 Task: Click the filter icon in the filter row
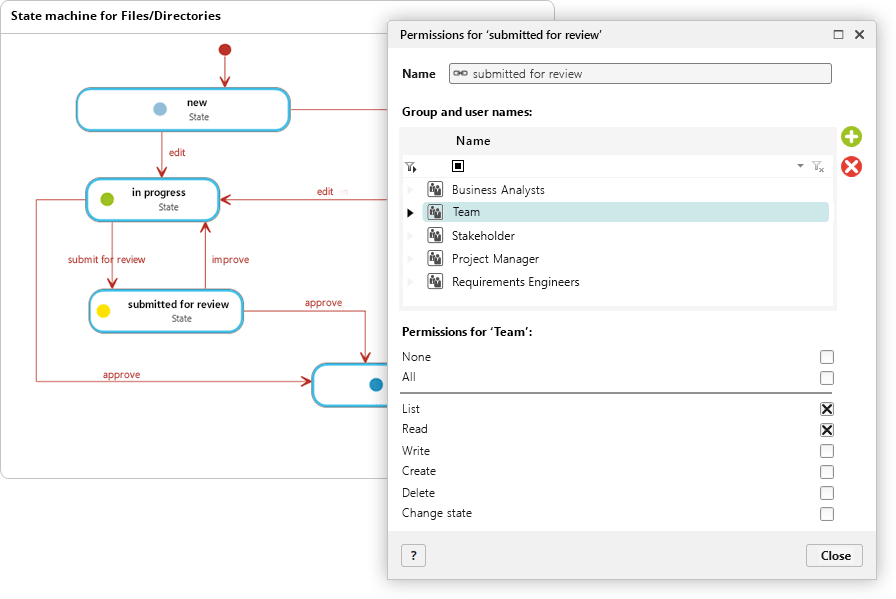411,167
